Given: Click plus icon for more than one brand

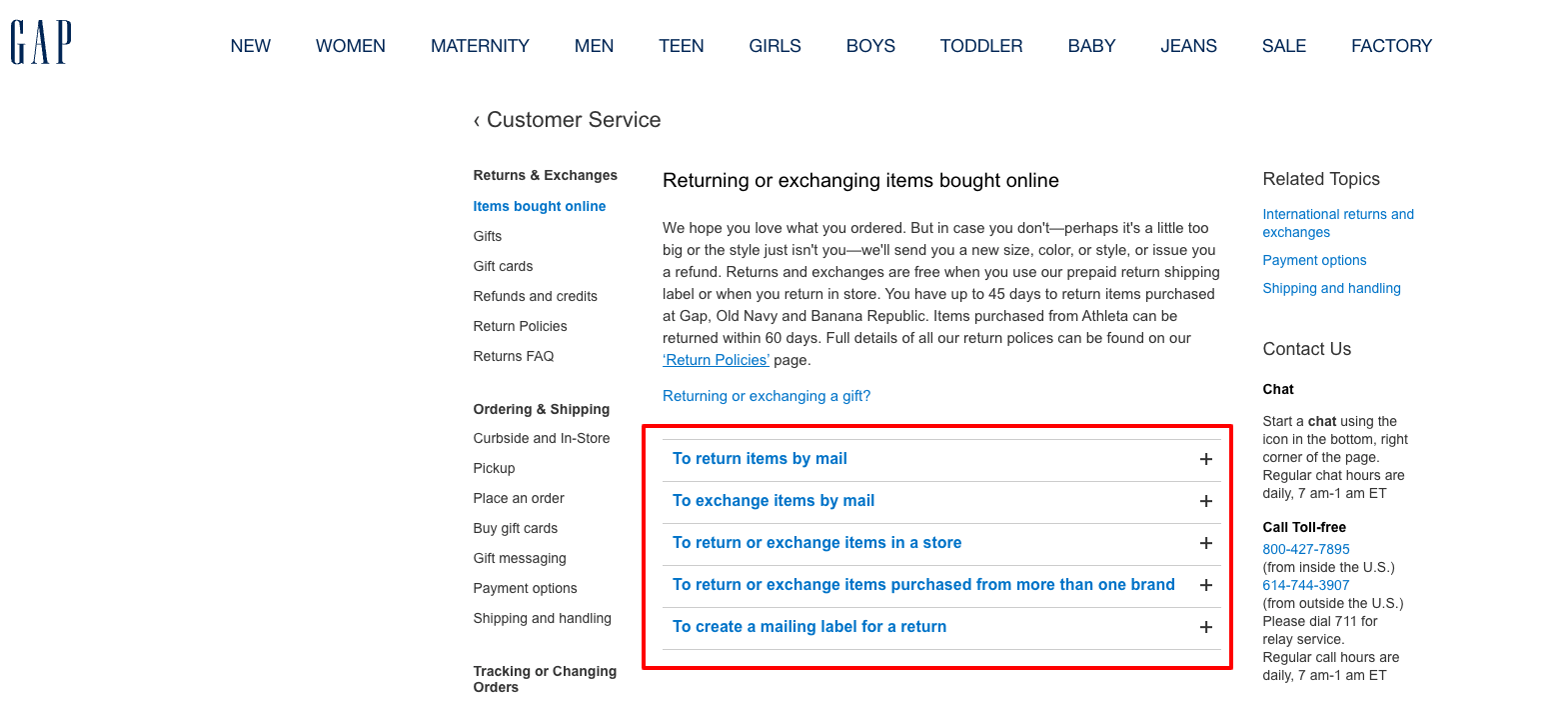Looking at the screenshot, I should [1206, 585].
